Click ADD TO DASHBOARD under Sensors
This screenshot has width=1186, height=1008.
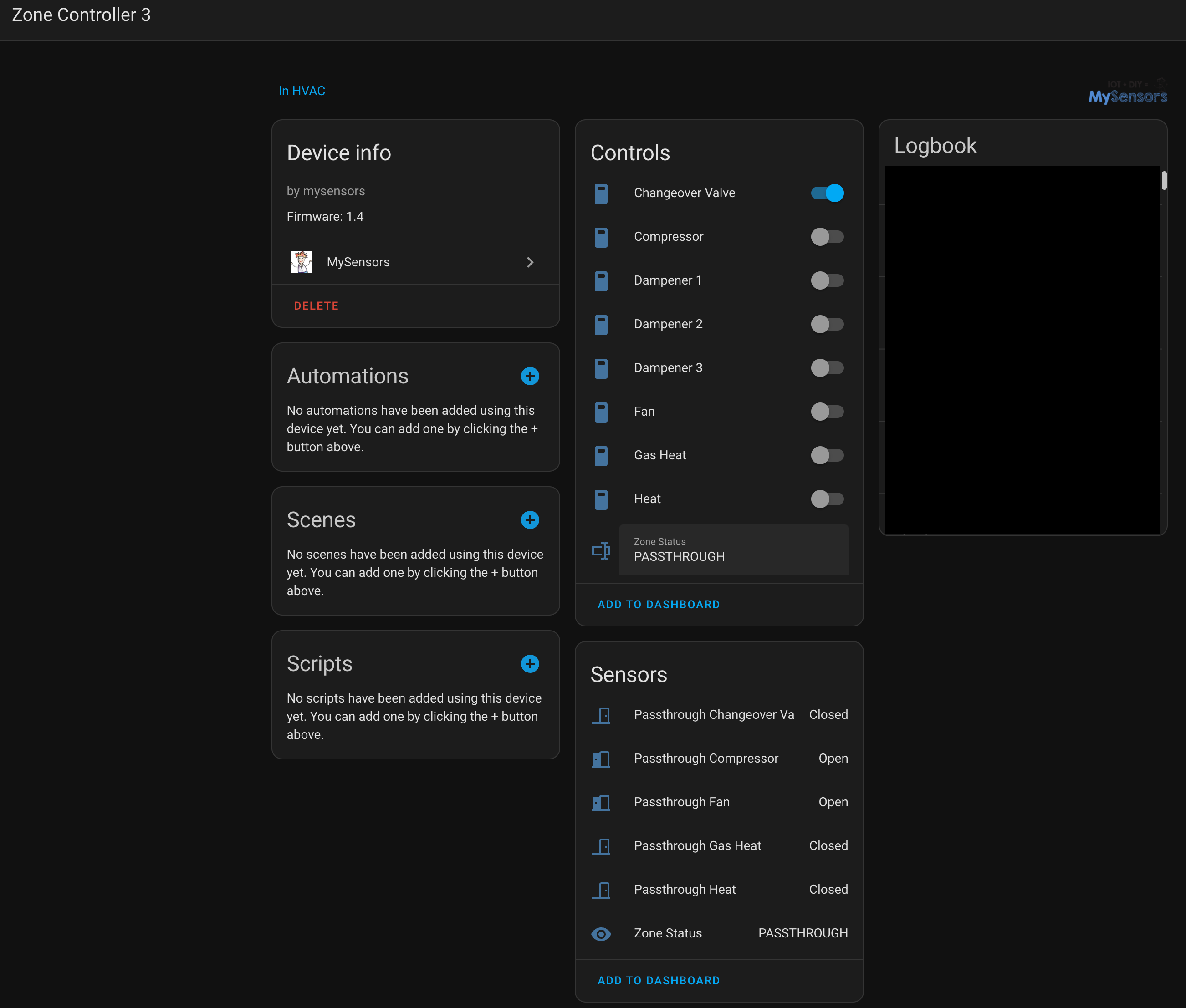(x=659, y=981)
